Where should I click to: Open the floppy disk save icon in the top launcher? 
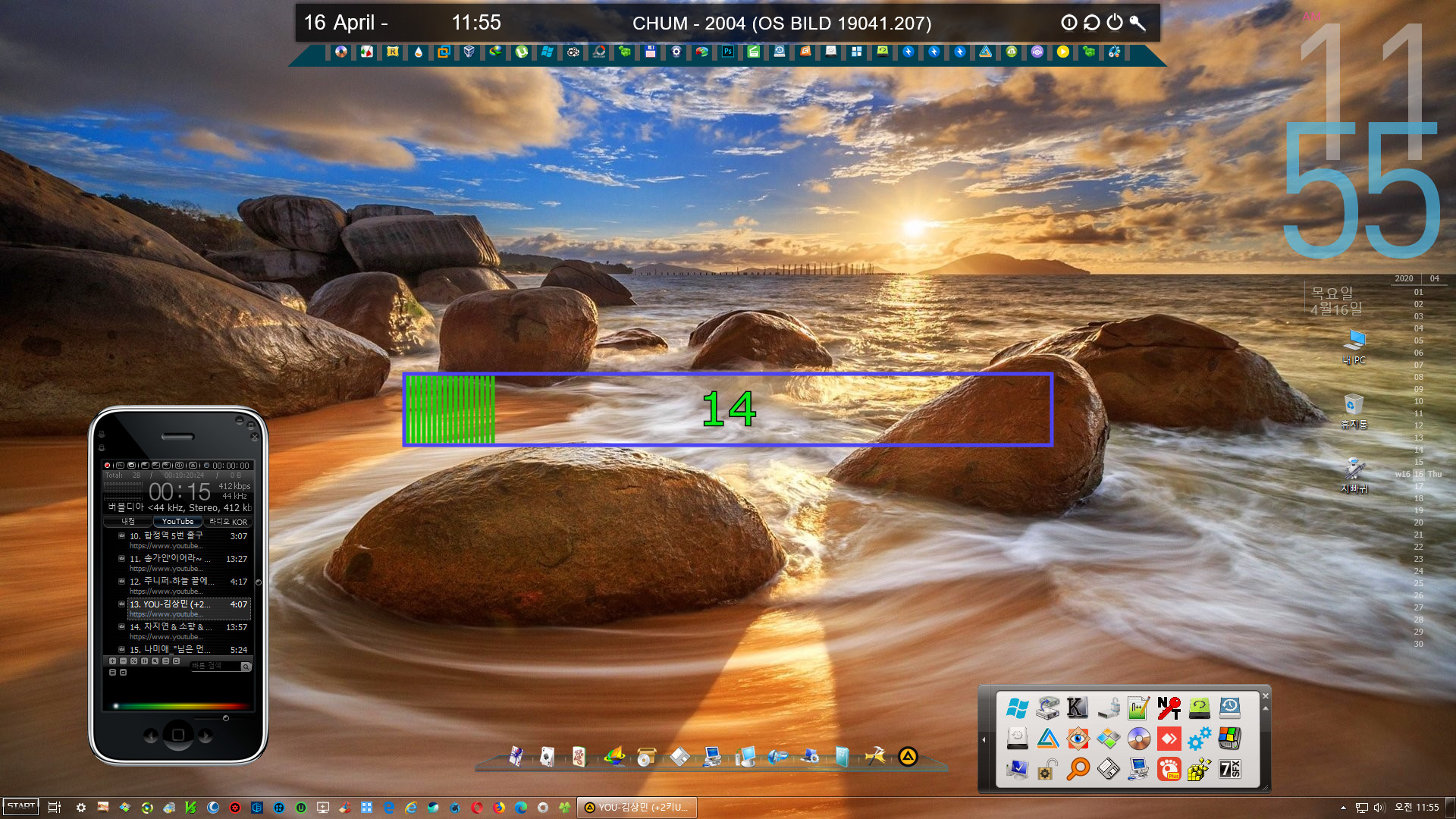pos(651,52)
